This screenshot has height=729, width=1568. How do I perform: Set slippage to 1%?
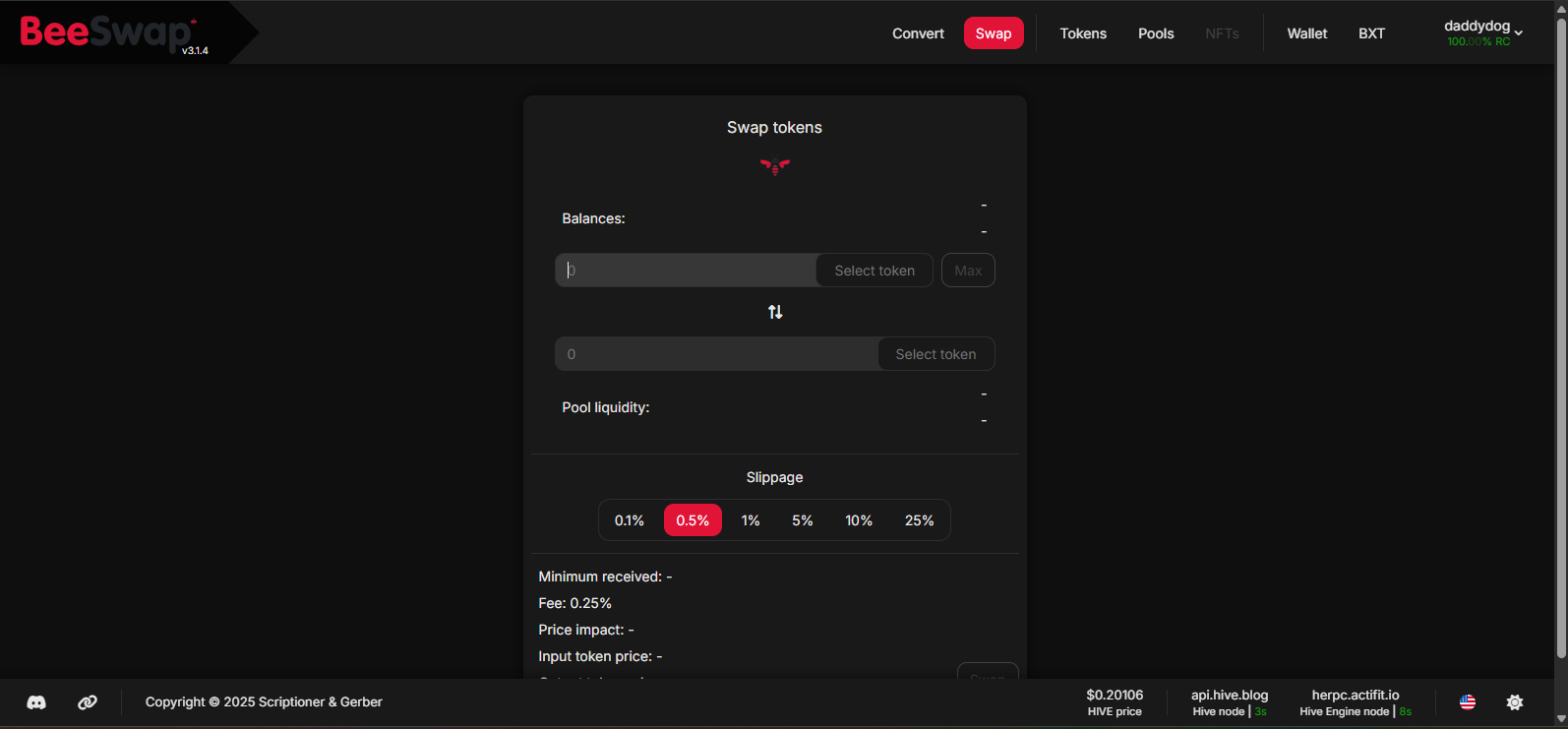tap(751, 520)
